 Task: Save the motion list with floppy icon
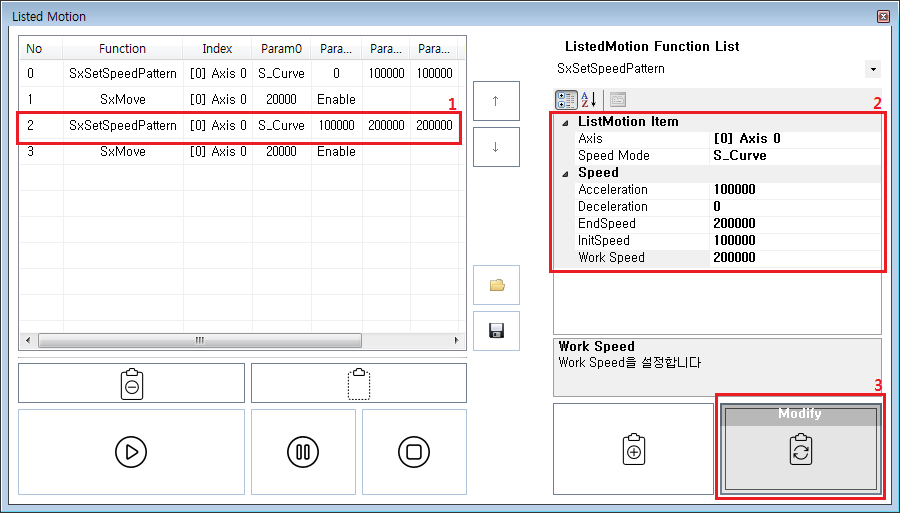pyautogui.click(x=496, y=331)
